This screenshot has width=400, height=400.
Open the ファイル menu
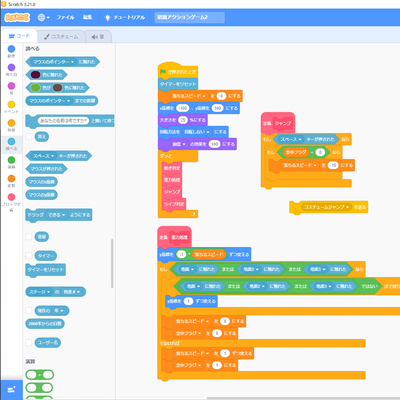coord(65,17)
